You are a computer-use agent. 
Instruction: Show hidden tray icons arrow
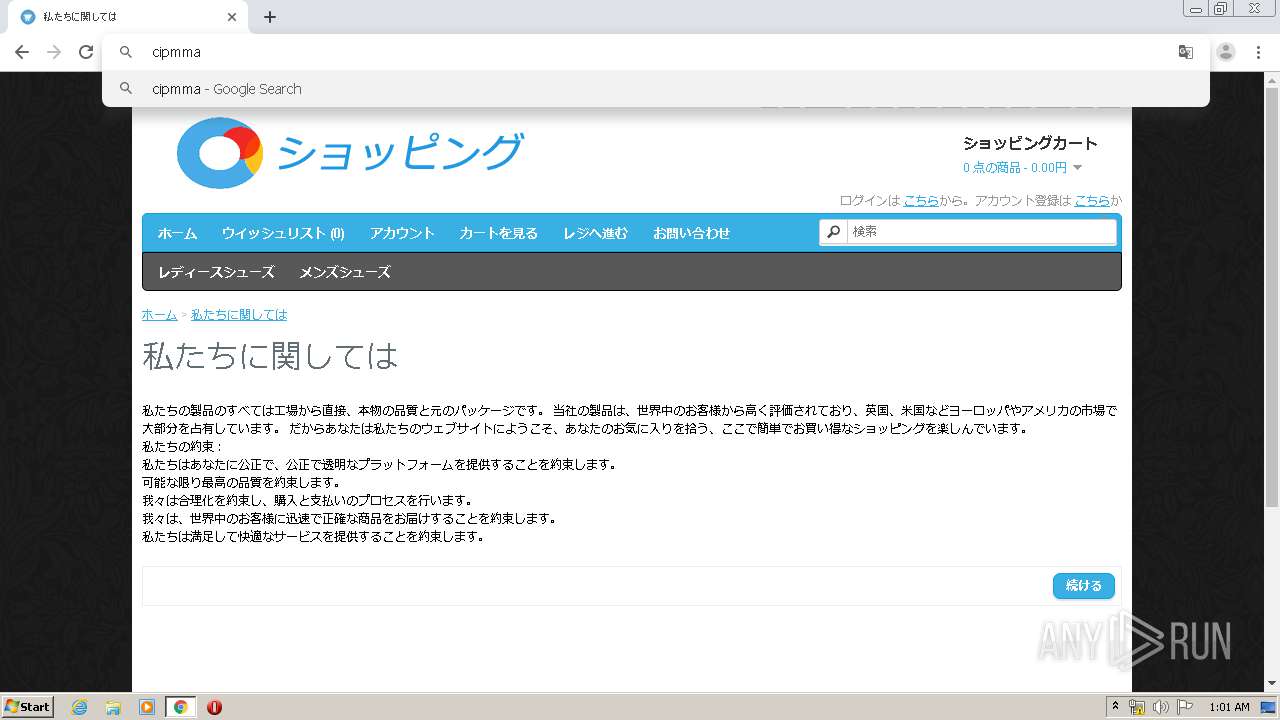(x=1115, y=707)
